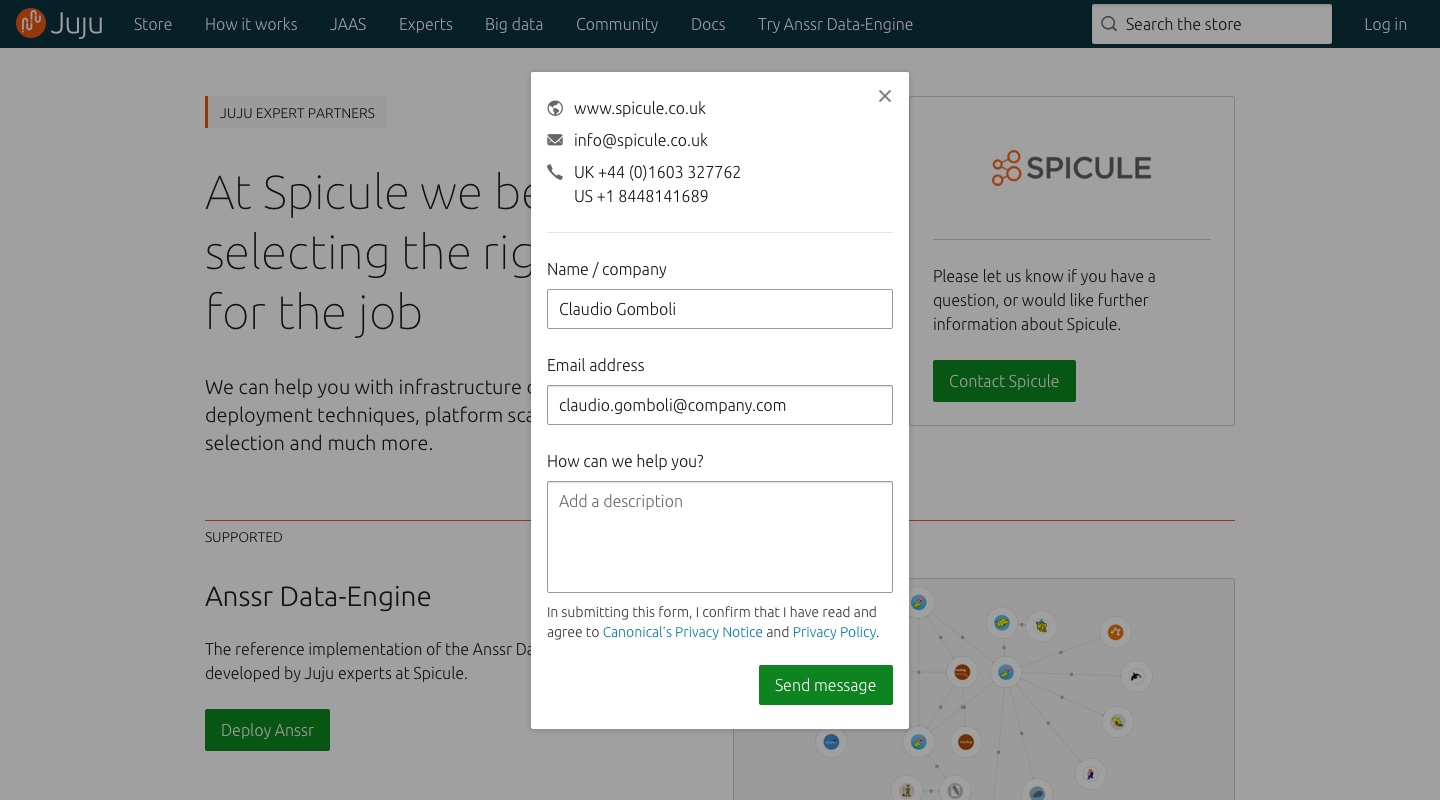Viewport: 1440px width, 800px height.
Task: Click the How can we help description box
Action: click(720, 537)
